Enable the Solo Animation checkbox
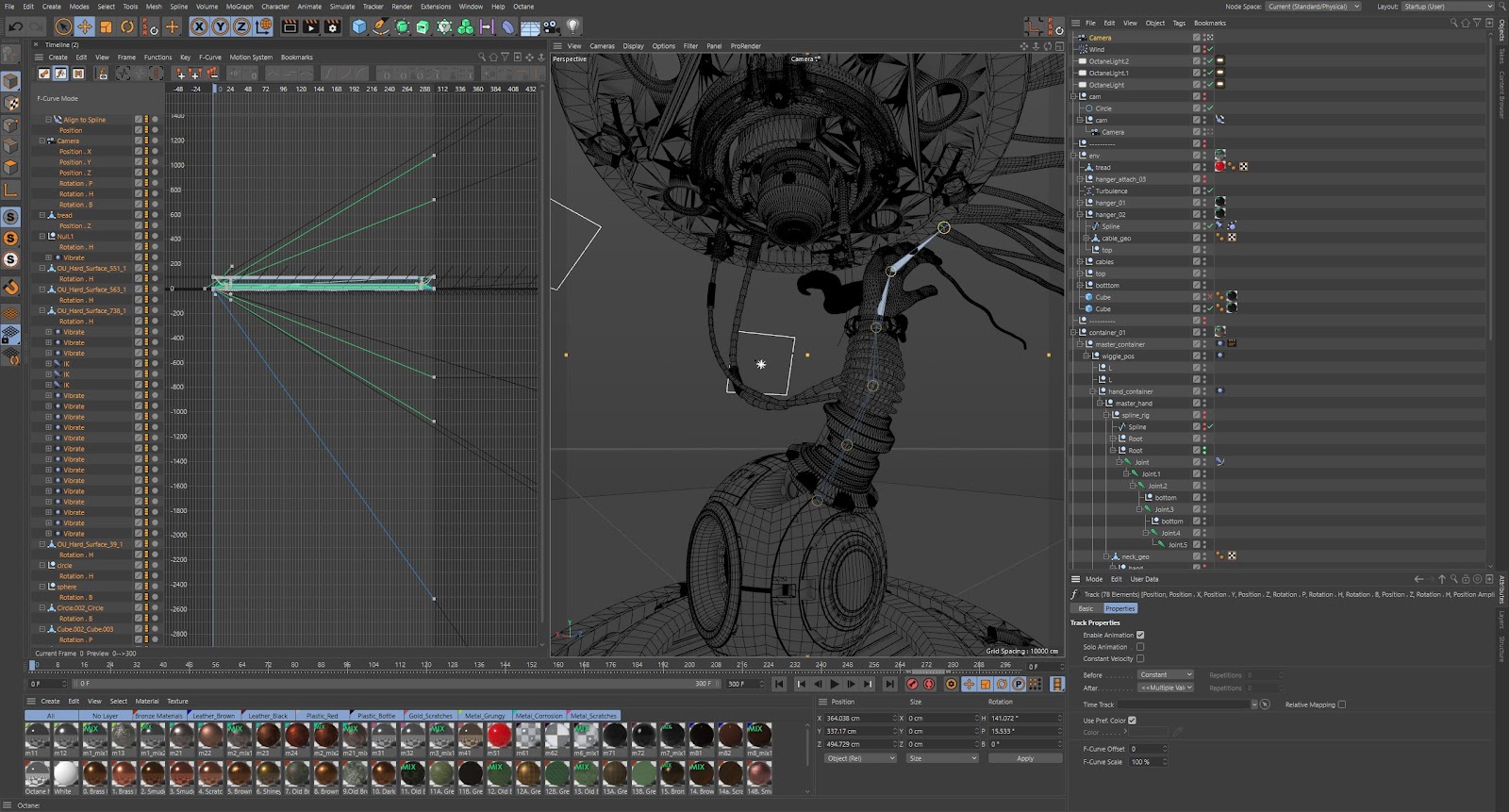The image size is (1509, 812). pyautogui.click(x=1140, y=647)
